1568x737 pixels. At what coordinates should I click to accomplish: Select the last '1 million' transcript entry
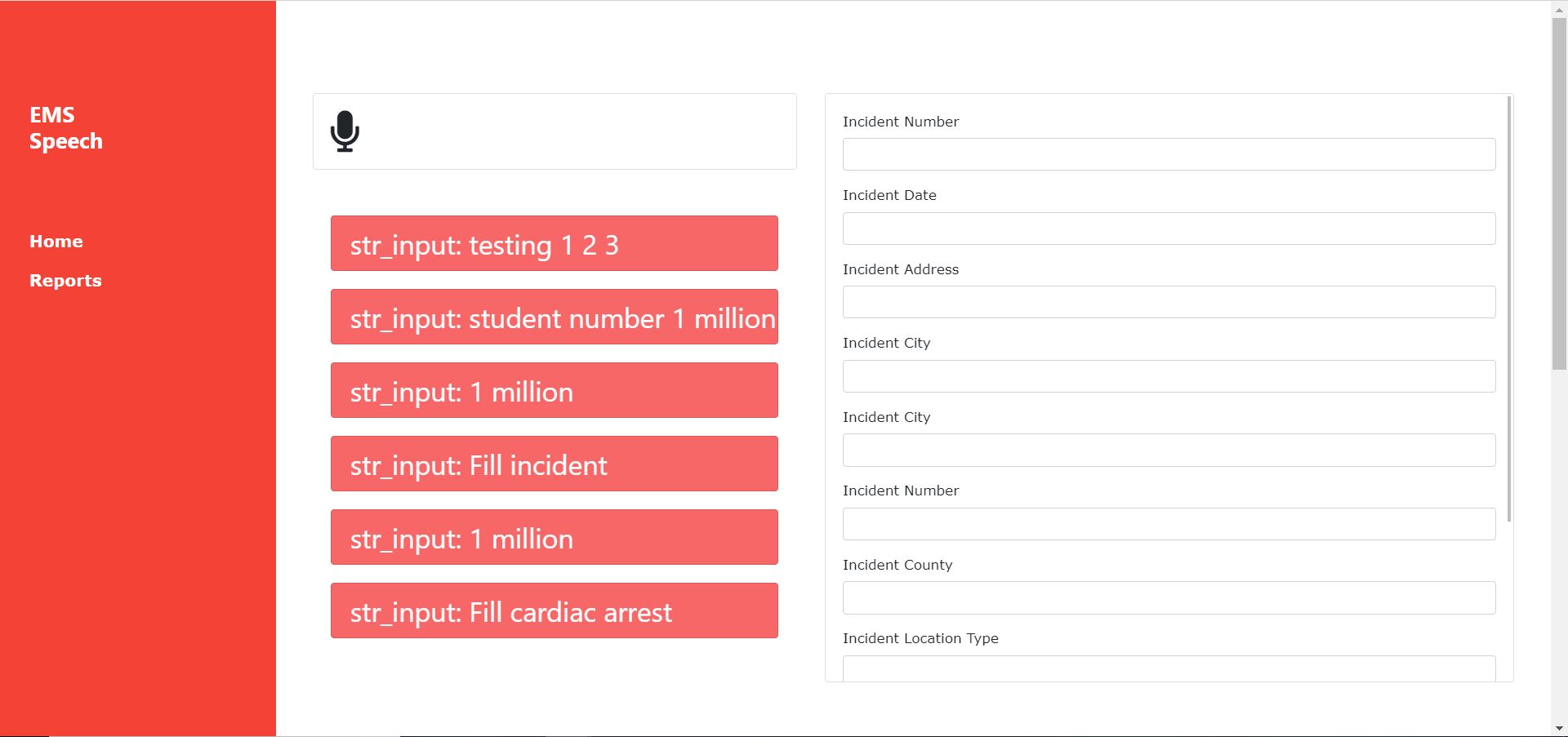tap(555, 537)
